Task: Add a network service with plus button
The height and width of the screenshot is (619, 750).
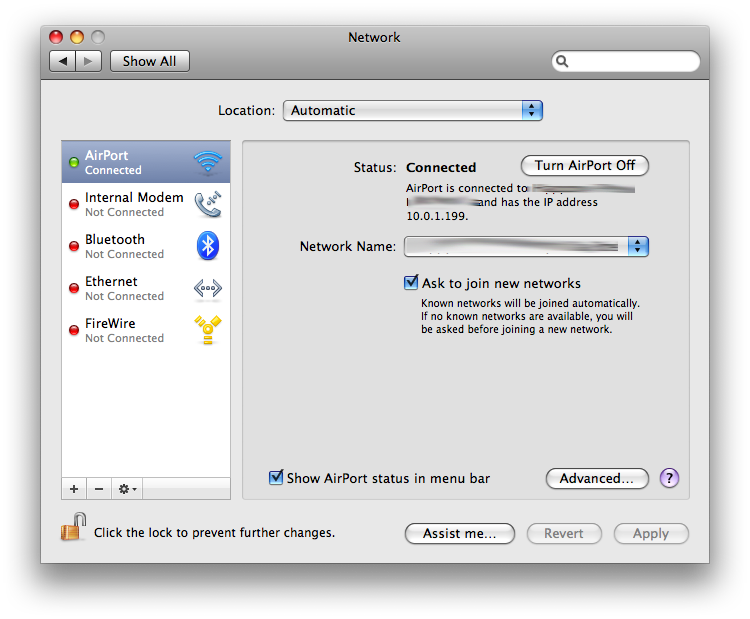Action: click(74, 489)
